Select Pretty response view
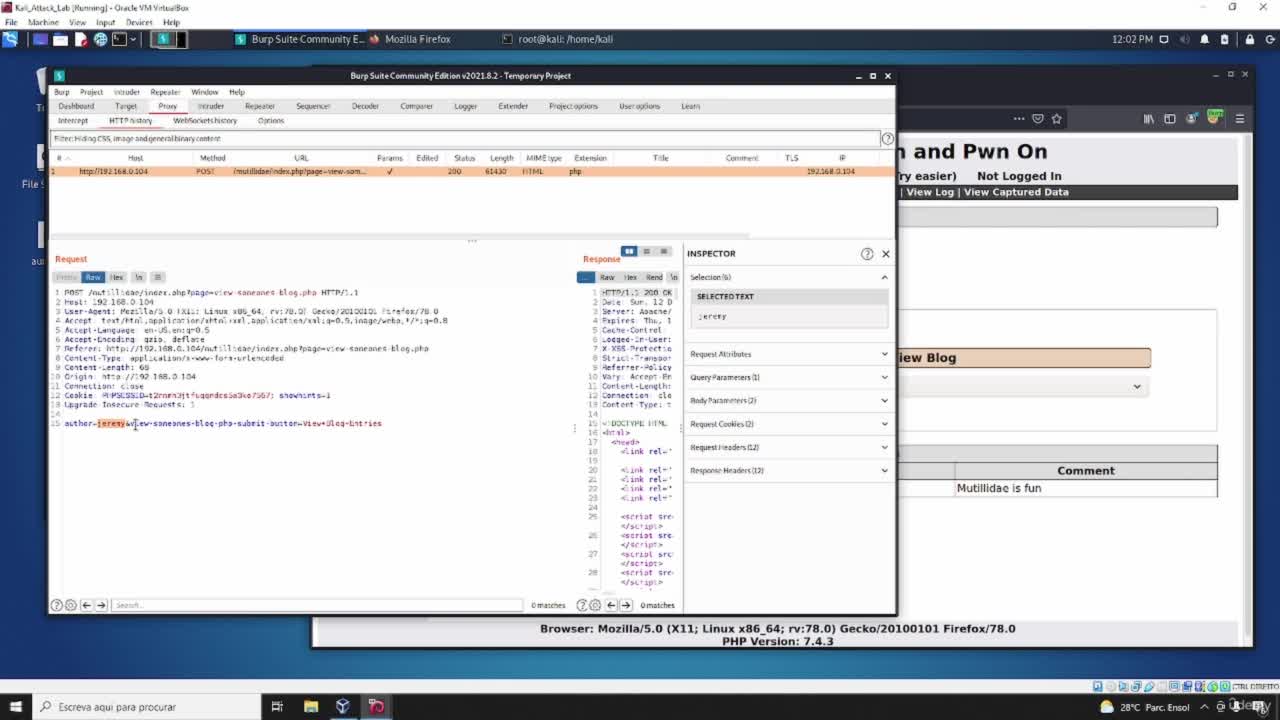This screenshot has height=720, width=1280. click(x=586, y=277)
